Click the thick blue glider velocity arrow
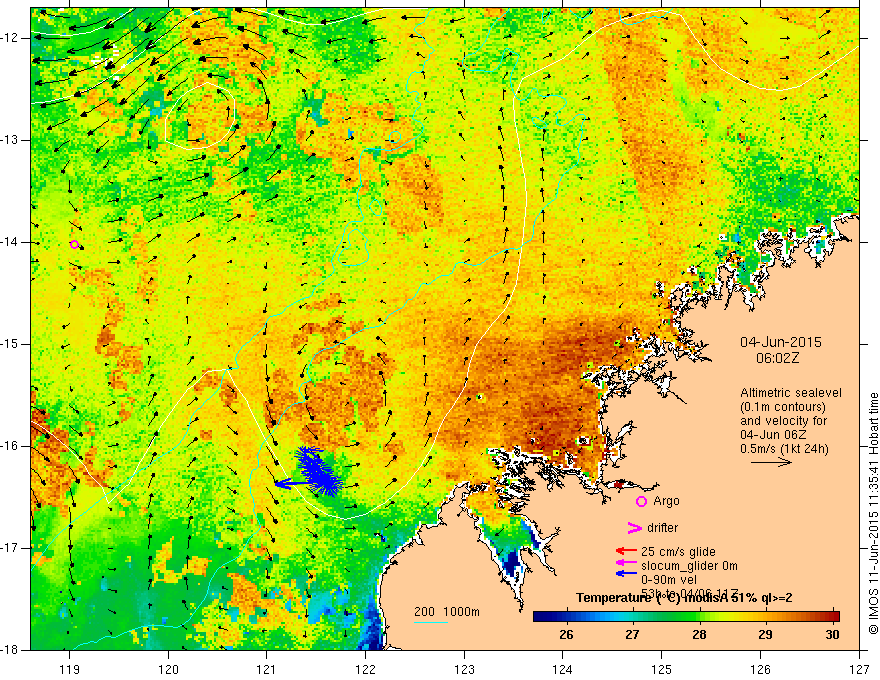The height and width of the screenshot is (680, 880). [291, 483]
